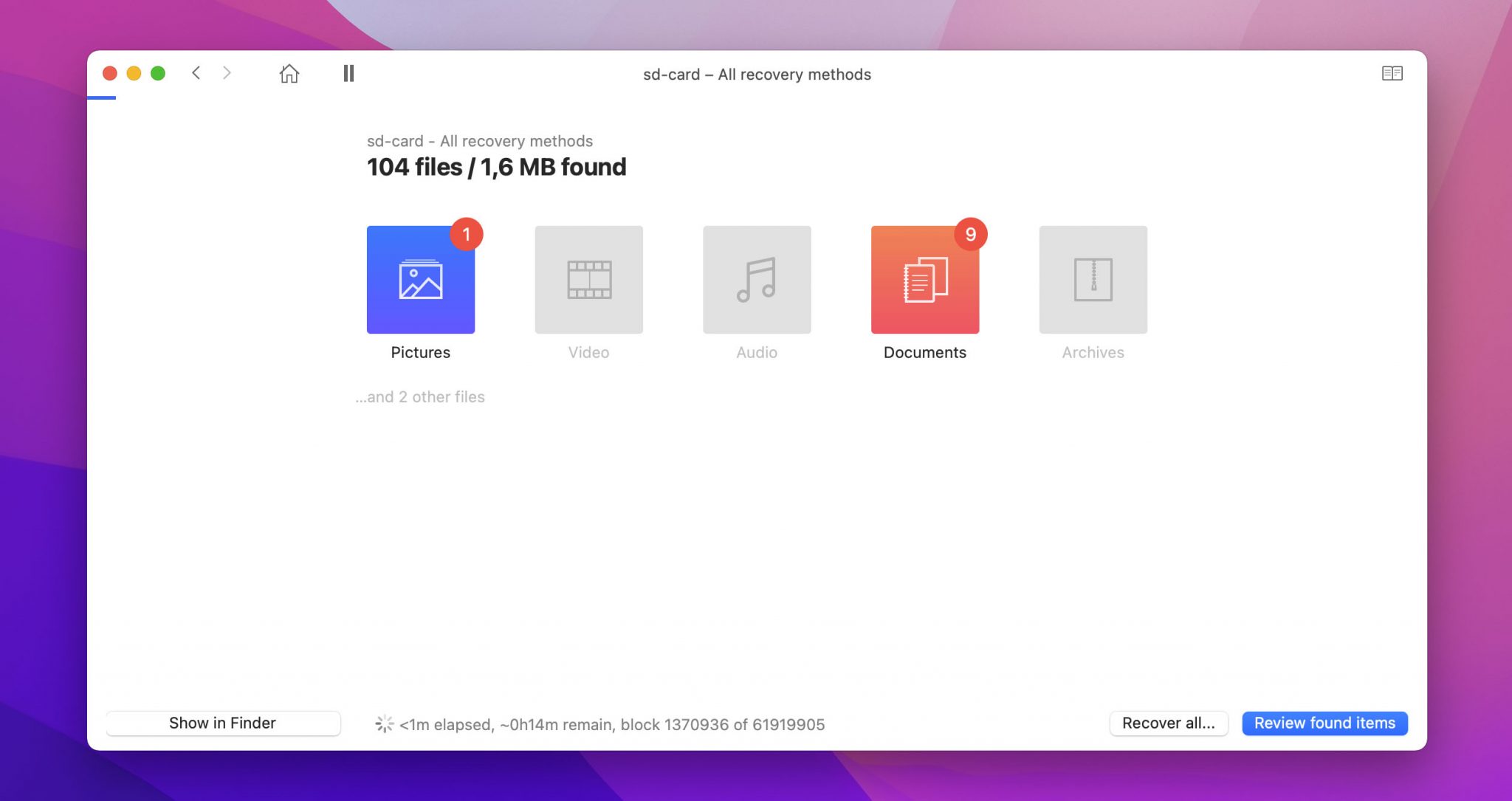Click the subtitle 'sd-card - All recovery methods'
Image resolution: width=1512 pixels, height=801 pixels.
(x=480, y=141)
